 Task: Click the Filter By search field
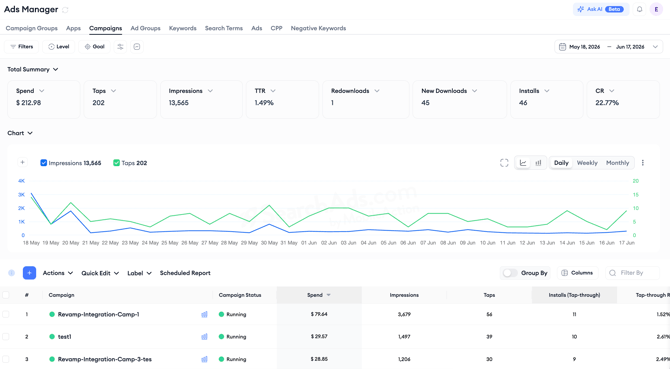[632, 273]
